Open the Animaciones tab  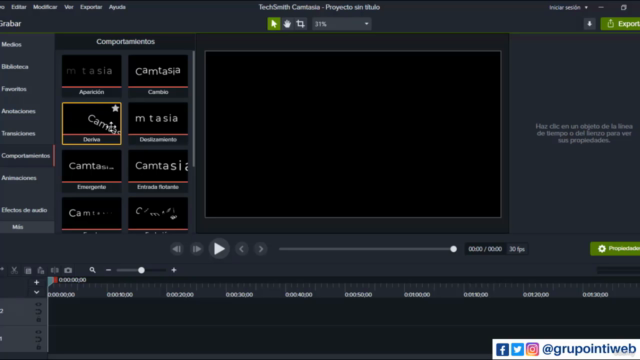[19, 178]
